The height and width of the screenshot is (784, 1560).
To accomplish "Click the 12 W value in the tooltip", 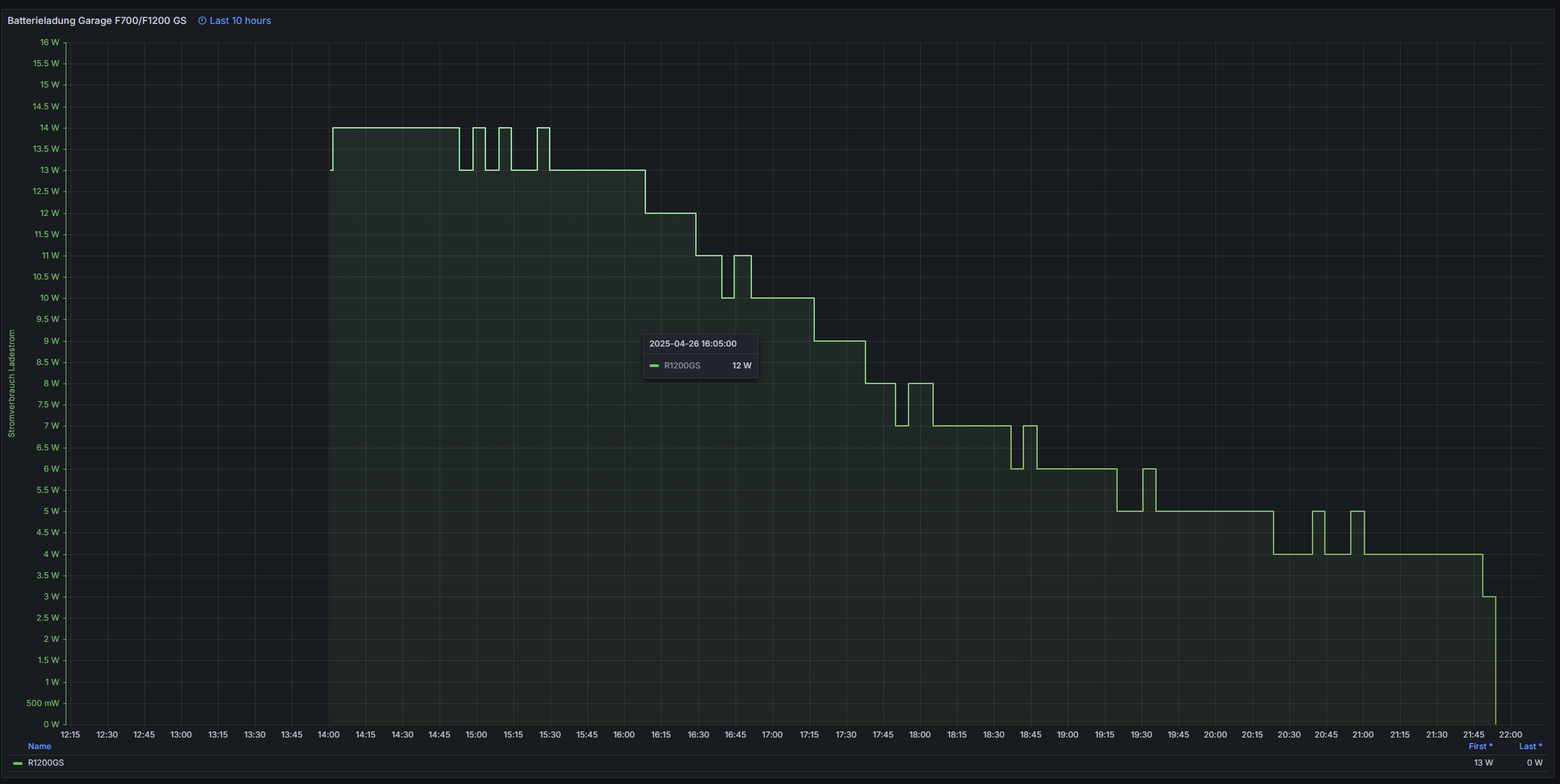I will [x=741, y=366].
